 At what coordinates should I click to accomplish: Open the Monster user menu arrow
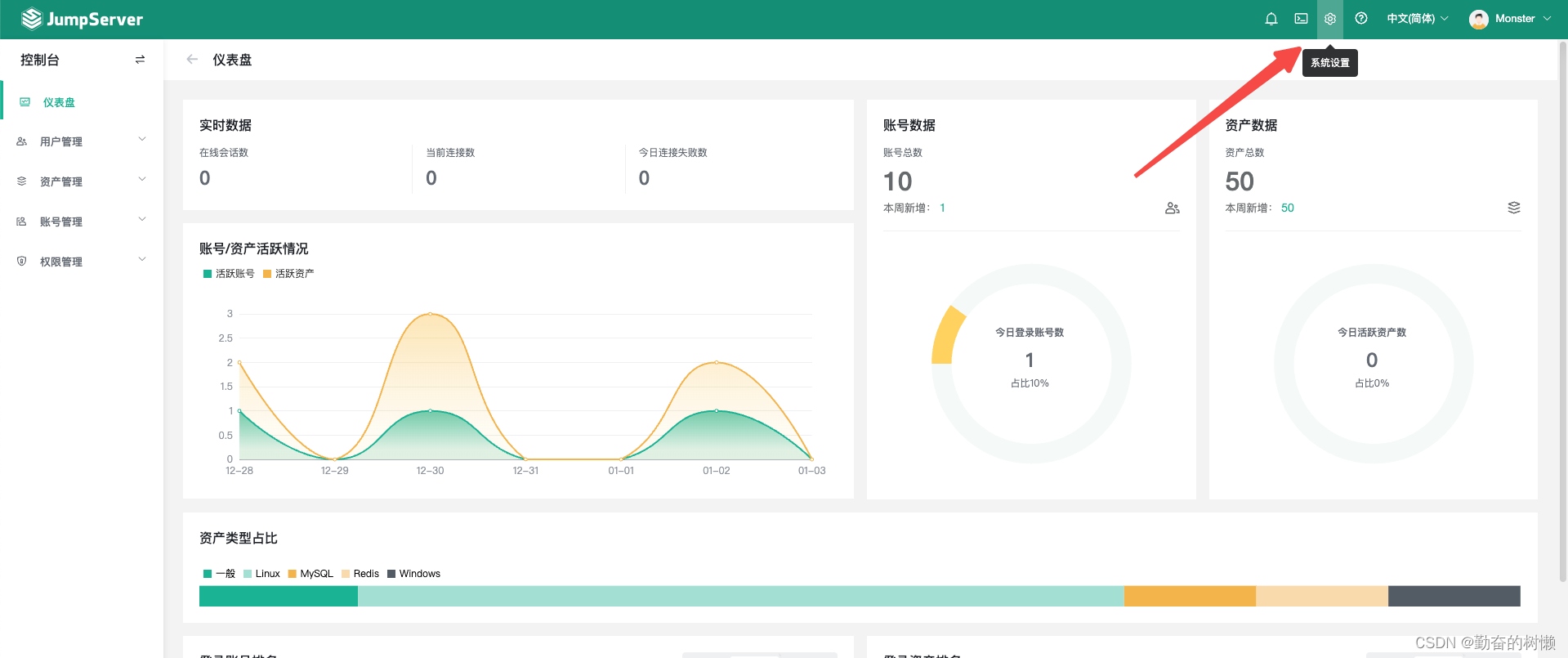[1547, 19]
